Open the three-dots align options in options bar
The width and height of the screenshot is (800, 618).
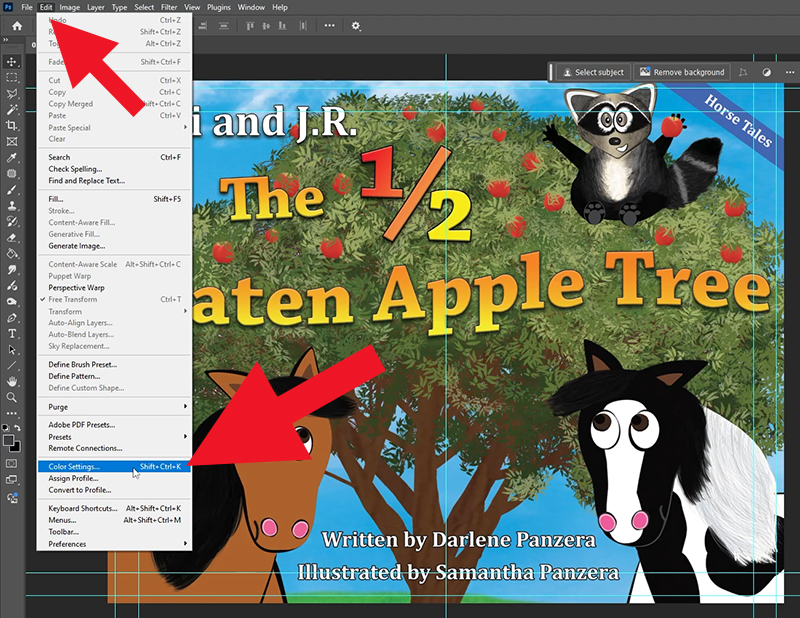pyautogui.click(x=330, y=26)
